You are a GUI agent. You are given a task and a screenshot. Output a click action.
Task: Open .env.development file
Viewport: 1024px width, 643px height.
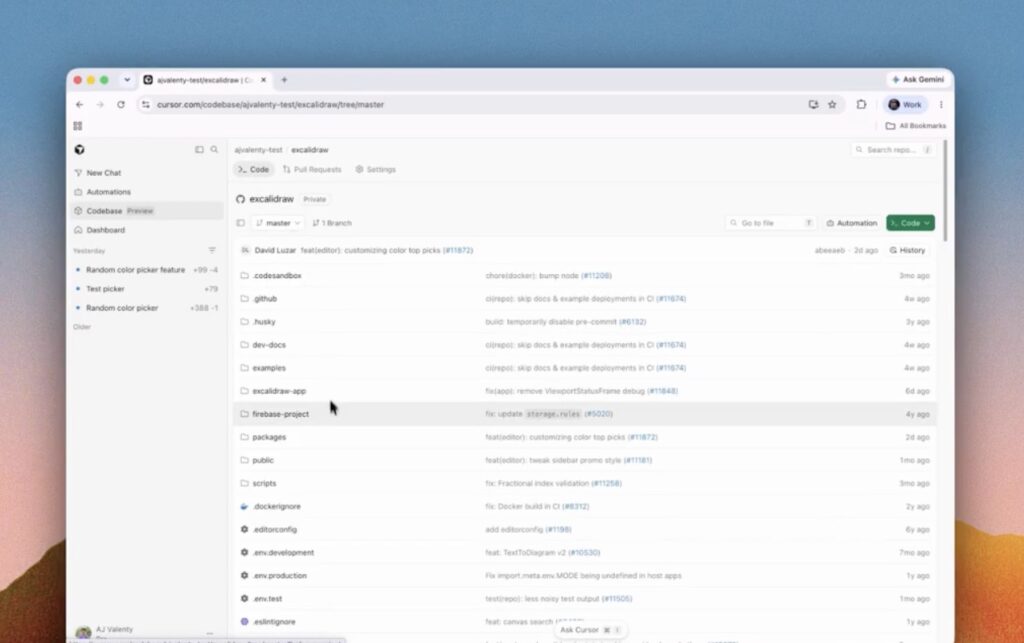[283, 553]
